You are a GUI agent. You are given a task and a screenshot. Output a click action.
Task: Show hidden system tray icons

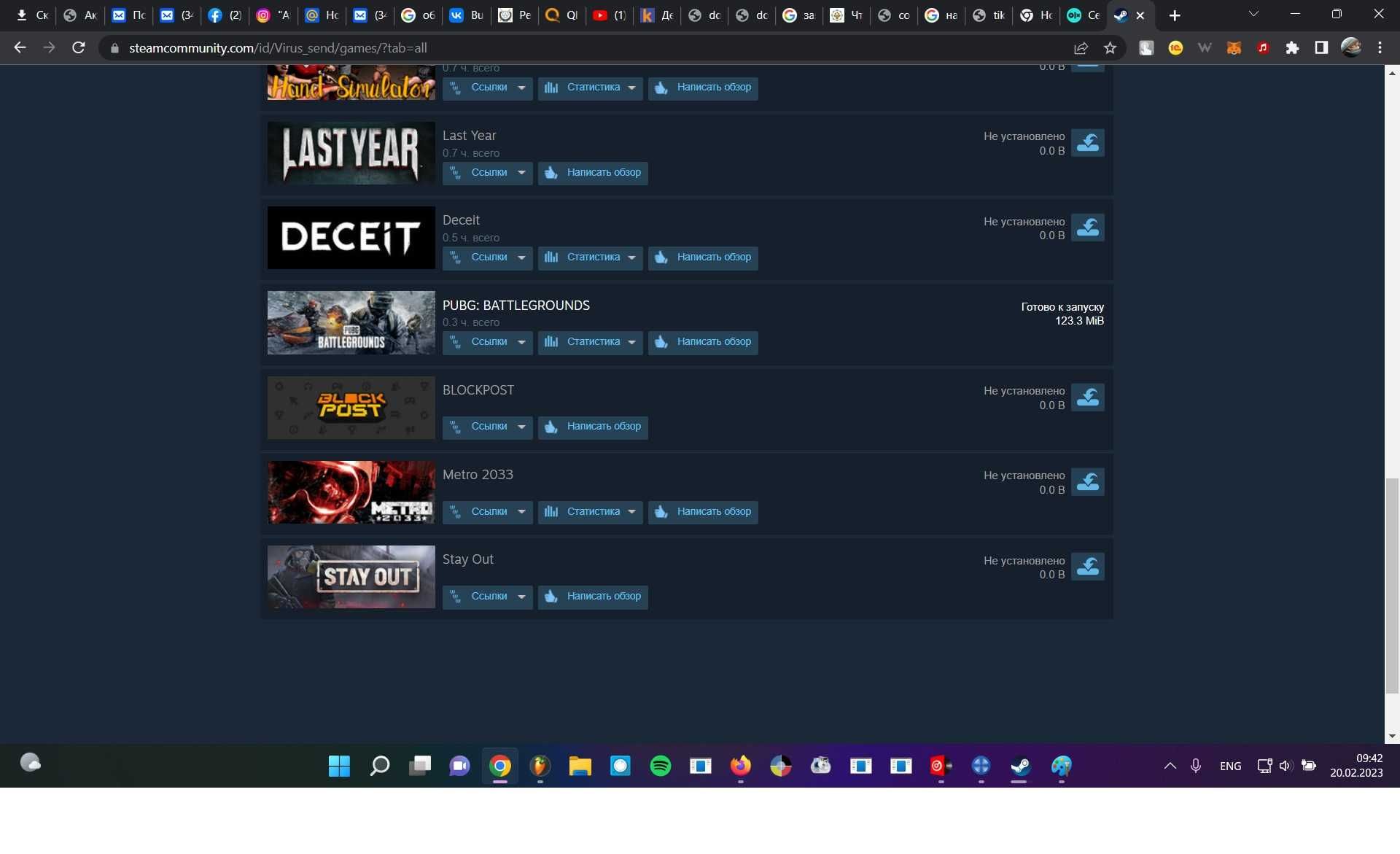tap(1170, 766)
